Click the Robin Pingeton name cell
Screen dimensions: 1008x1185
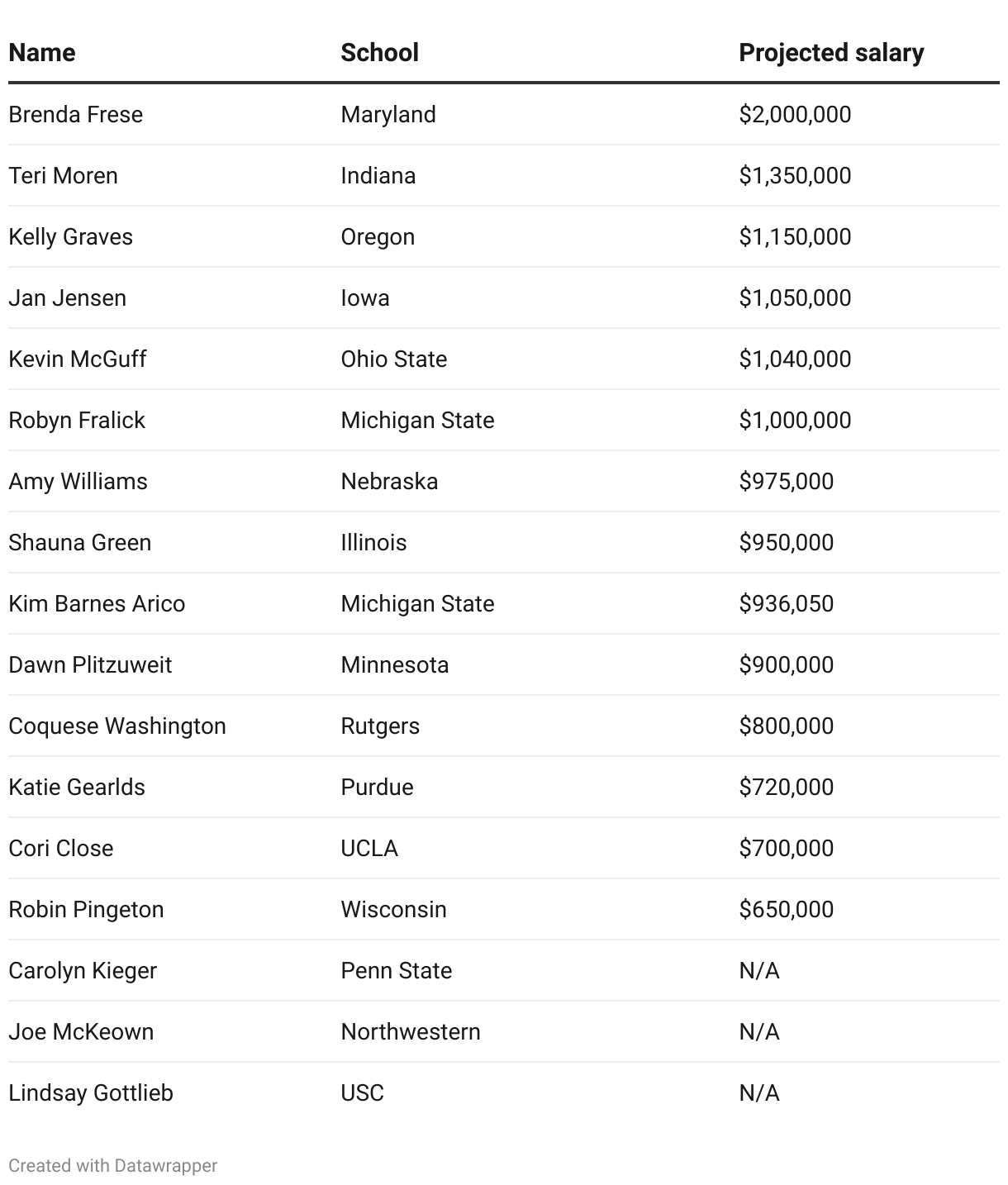click(x=86, y=909)
